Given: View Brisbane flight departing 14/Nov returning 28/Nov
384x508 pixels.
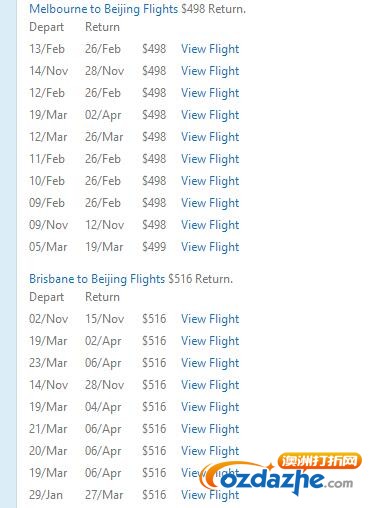Looking at the screenshot, I should 210,385.
